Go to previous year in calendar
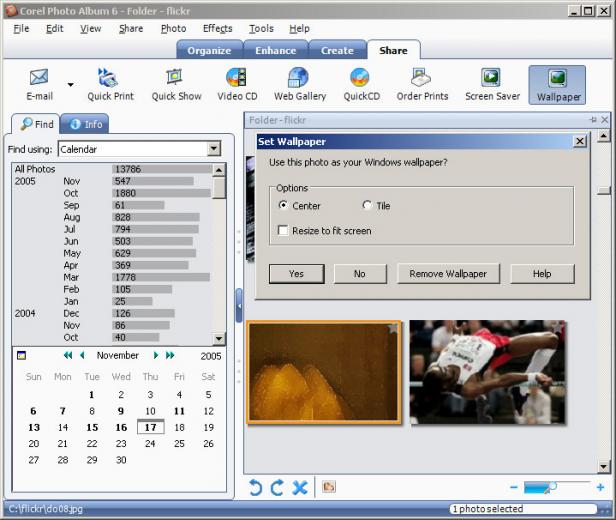Screen dimensions: 616x520 click(x=68, y=355)
